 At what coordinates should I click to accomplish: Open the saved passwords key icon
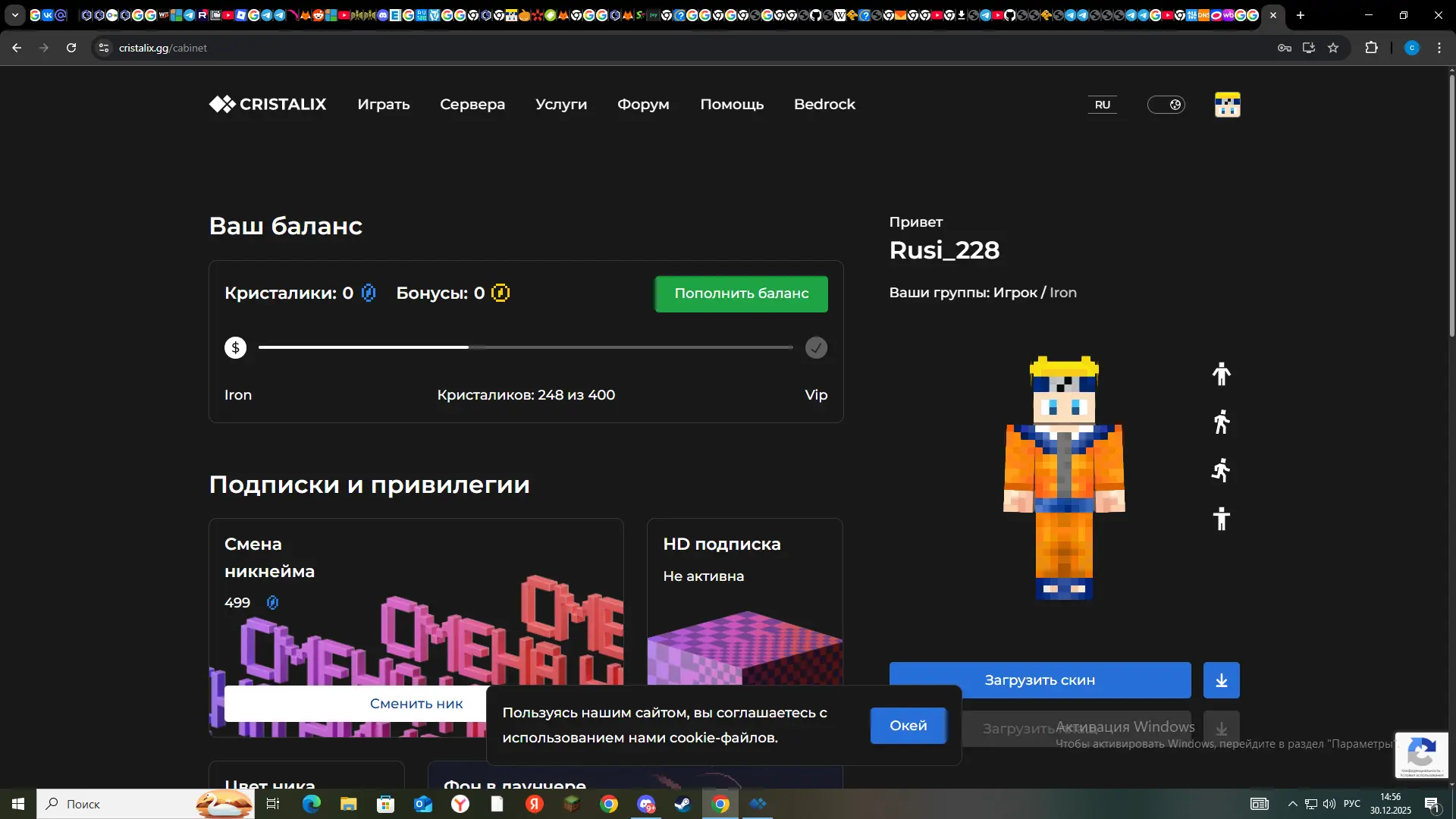click(x=1285, y=48)
